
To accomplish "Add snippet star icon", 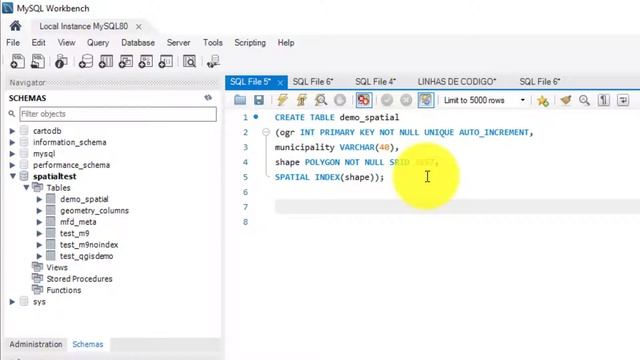I will tap(543, 100).
